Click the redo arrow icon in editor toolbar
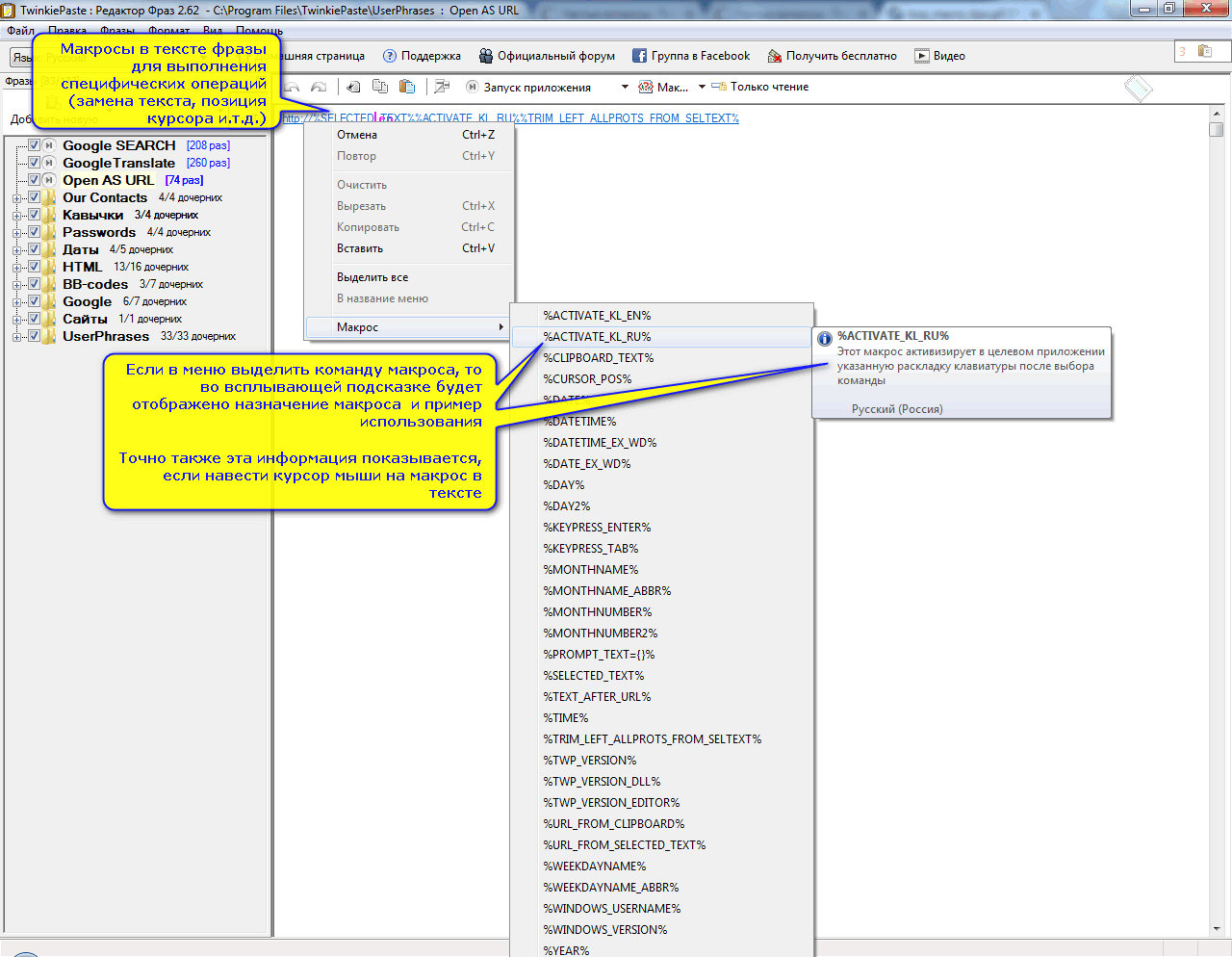This screenshot has width=1232, height=957. pos(319,87)
